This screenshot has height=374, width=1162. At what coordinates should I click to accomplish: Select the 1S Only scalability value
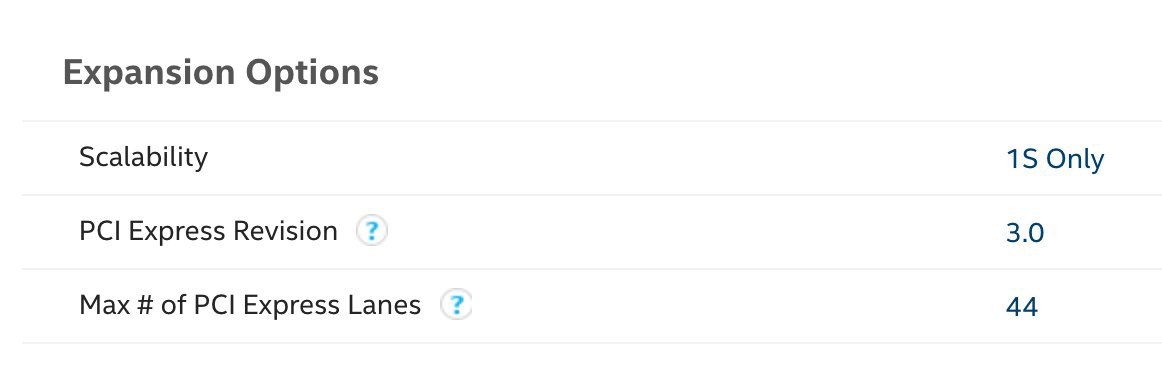coord(1055,159)
